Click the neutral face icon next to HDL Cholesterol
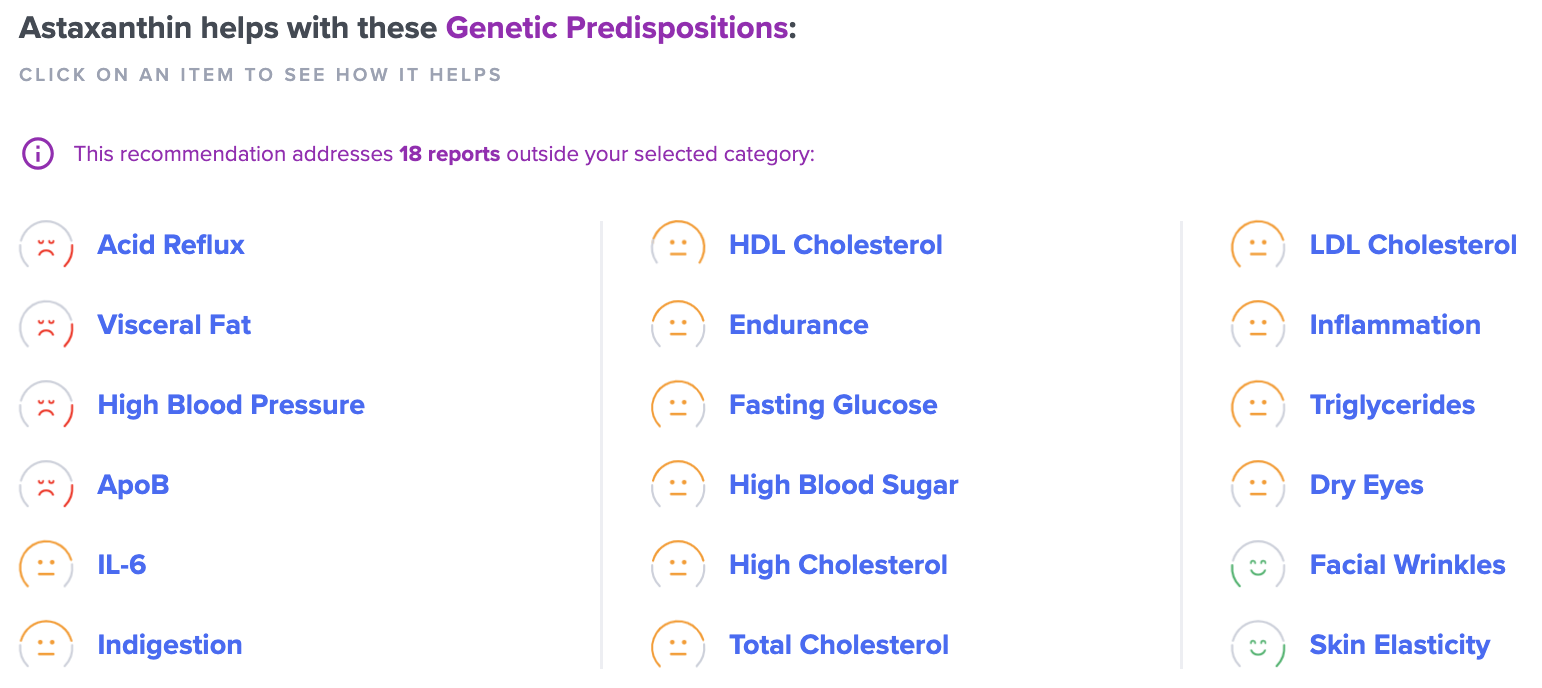 pos(678,245)
